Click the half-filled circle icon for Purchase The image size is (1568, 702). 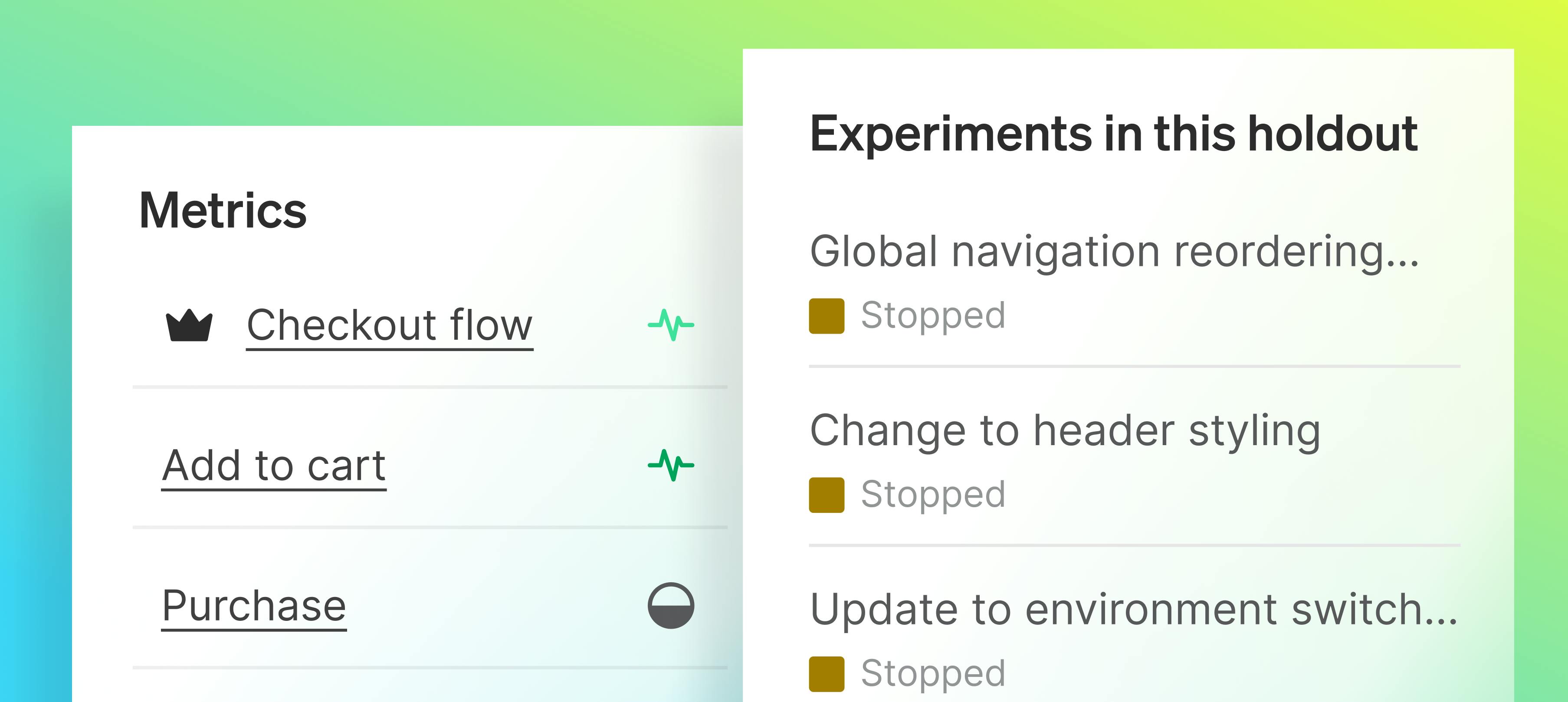[671, 606]
